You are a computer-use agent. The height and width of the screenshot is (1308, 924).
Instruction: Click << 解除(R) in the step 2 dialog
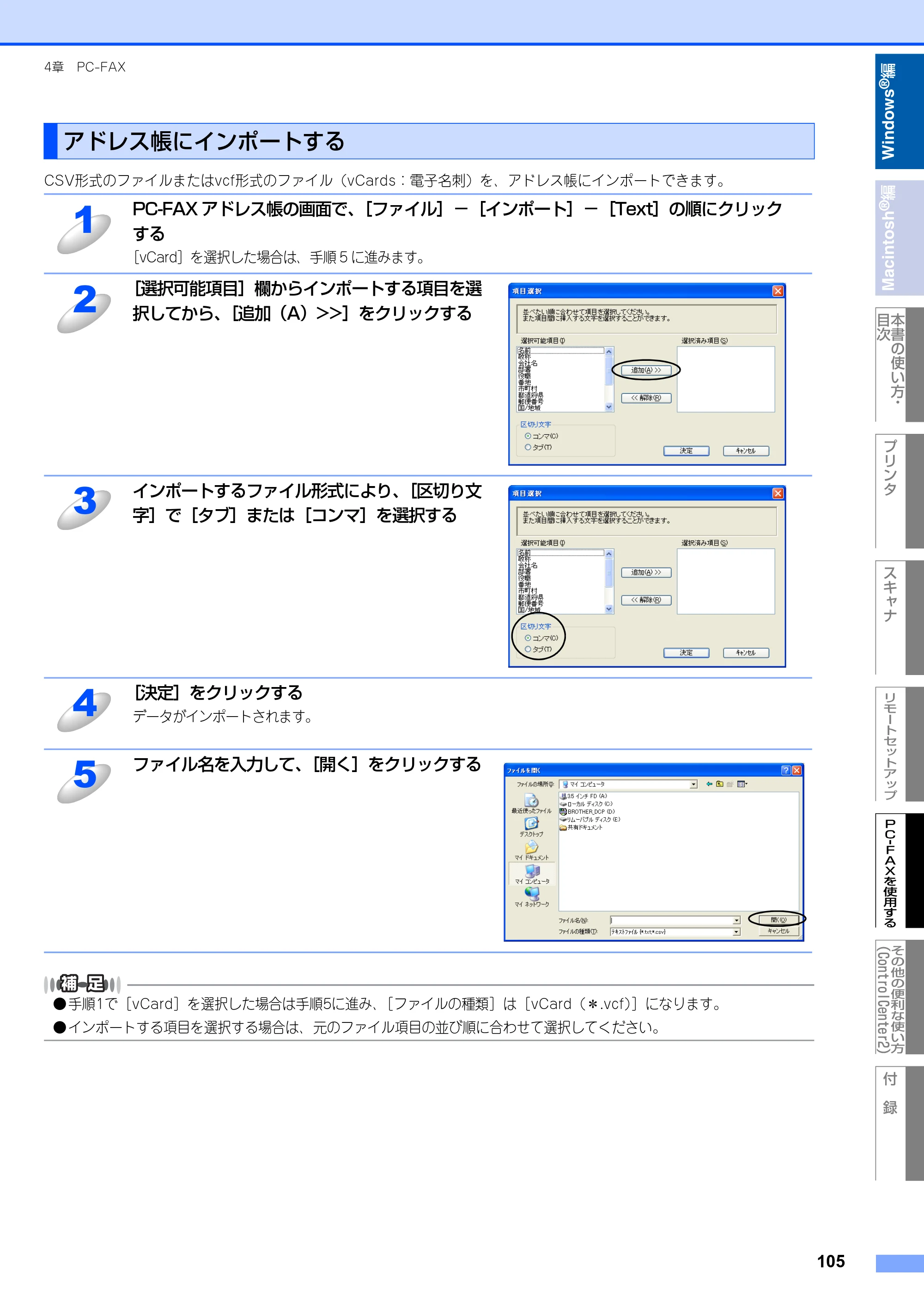646,398
